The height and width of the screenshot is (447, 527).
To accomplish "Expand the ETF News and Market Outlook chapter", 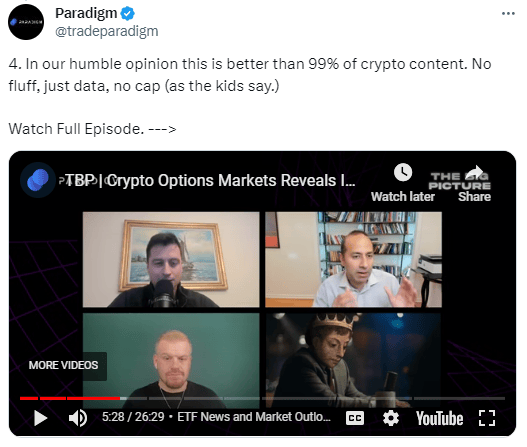I will click(254, 417).
